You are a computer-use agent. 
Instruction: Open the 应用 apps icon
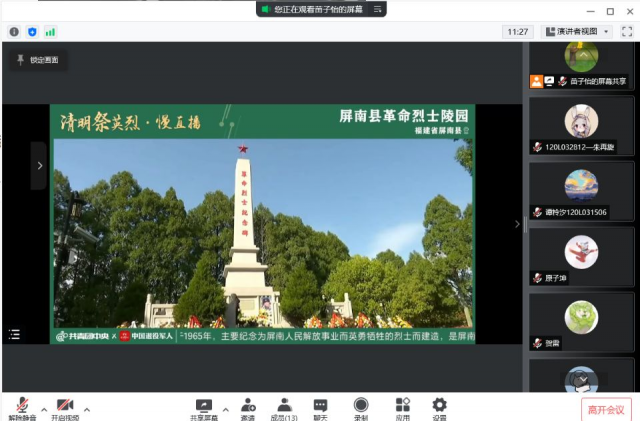click(402, 406)
